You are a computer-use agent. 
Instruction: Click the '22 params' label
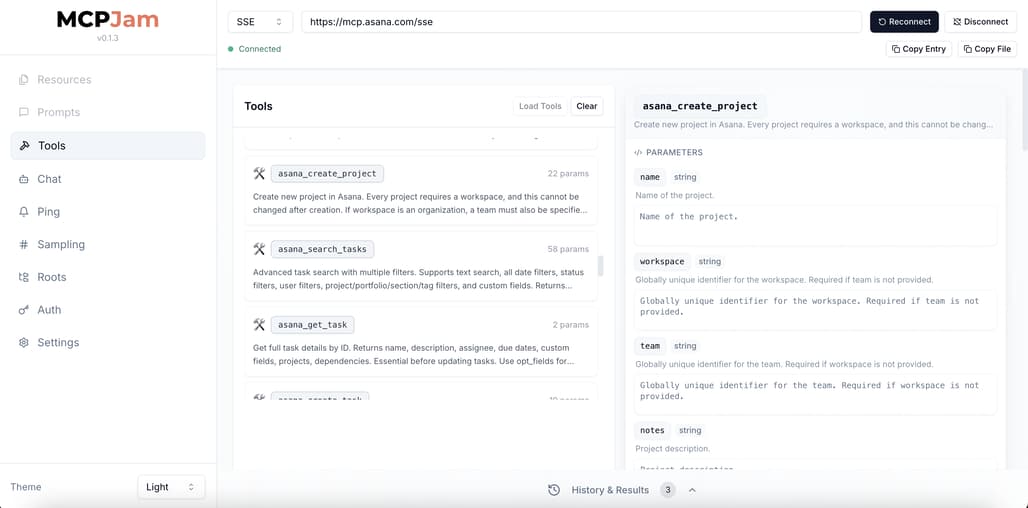point(568,174)
